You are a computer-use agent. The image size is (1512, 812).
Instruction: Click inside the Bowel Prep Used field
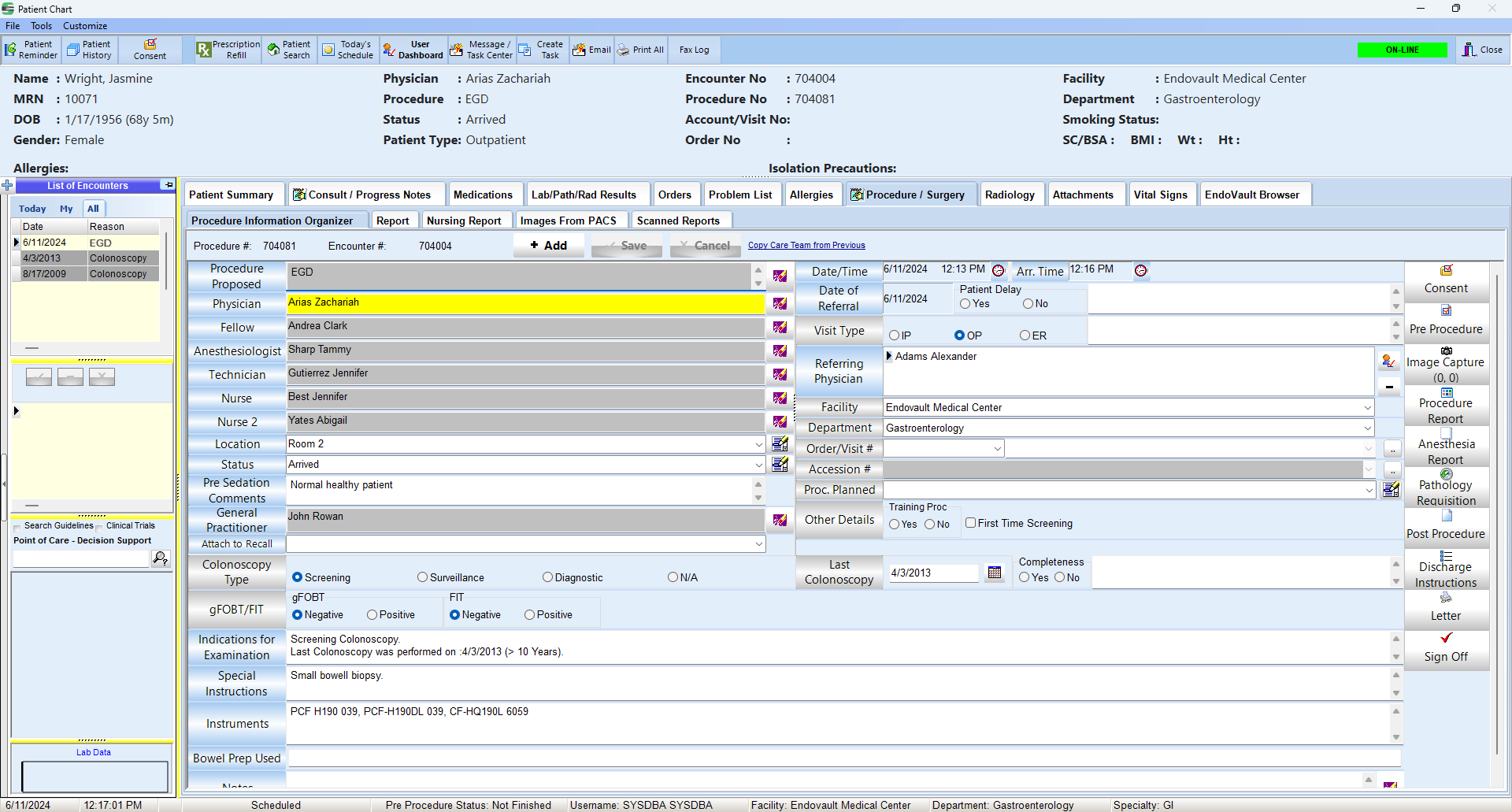tap(843, 758)
